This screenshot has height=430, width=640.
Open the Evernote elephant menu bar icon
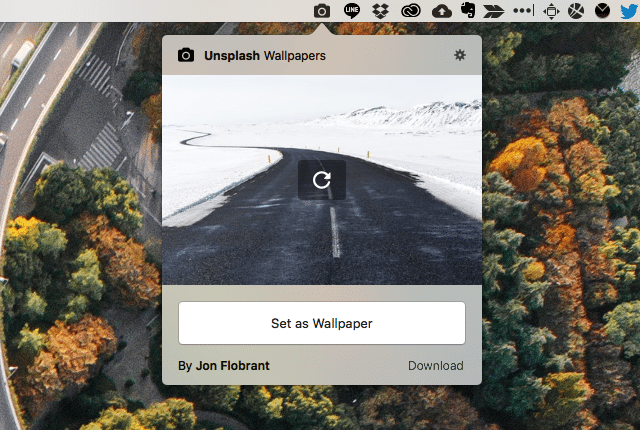[468, 10]
